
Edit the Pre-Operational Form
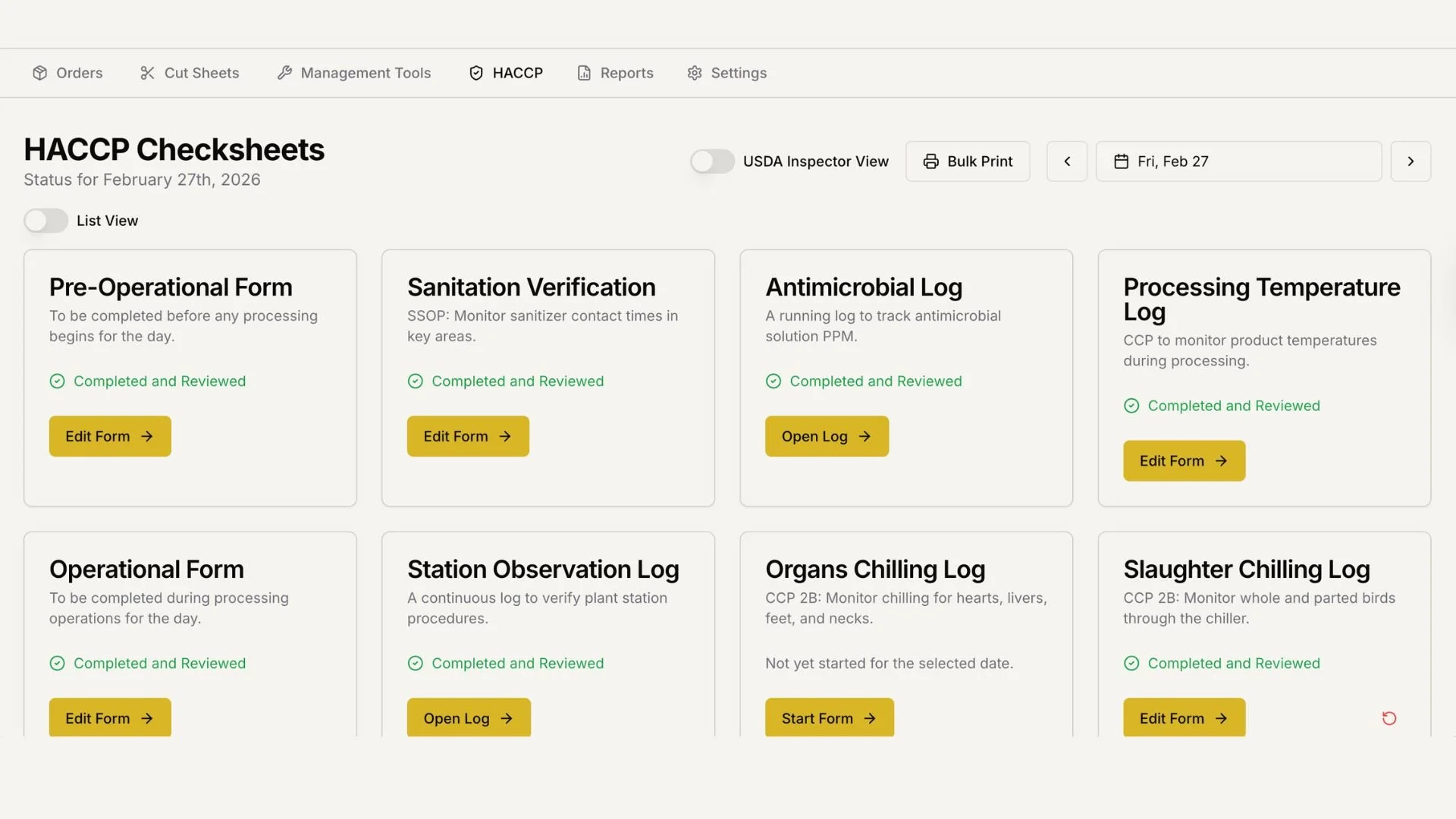point(110,436)
